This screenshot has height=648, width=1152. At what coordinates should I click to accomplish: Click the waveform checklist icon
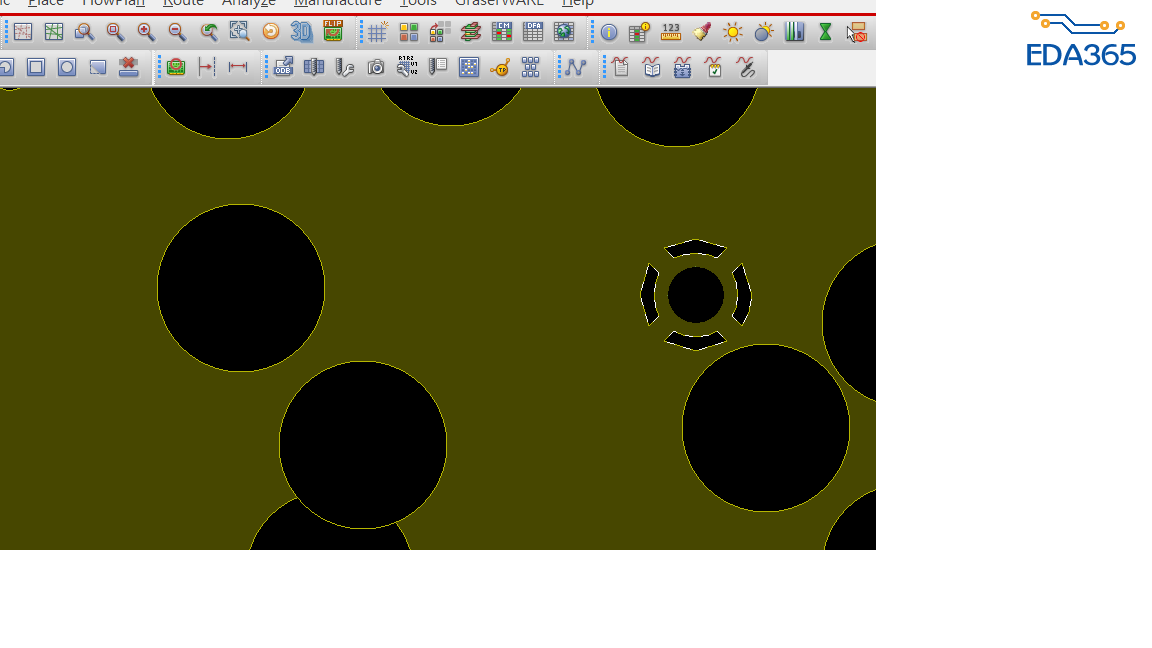coord(714,68)
